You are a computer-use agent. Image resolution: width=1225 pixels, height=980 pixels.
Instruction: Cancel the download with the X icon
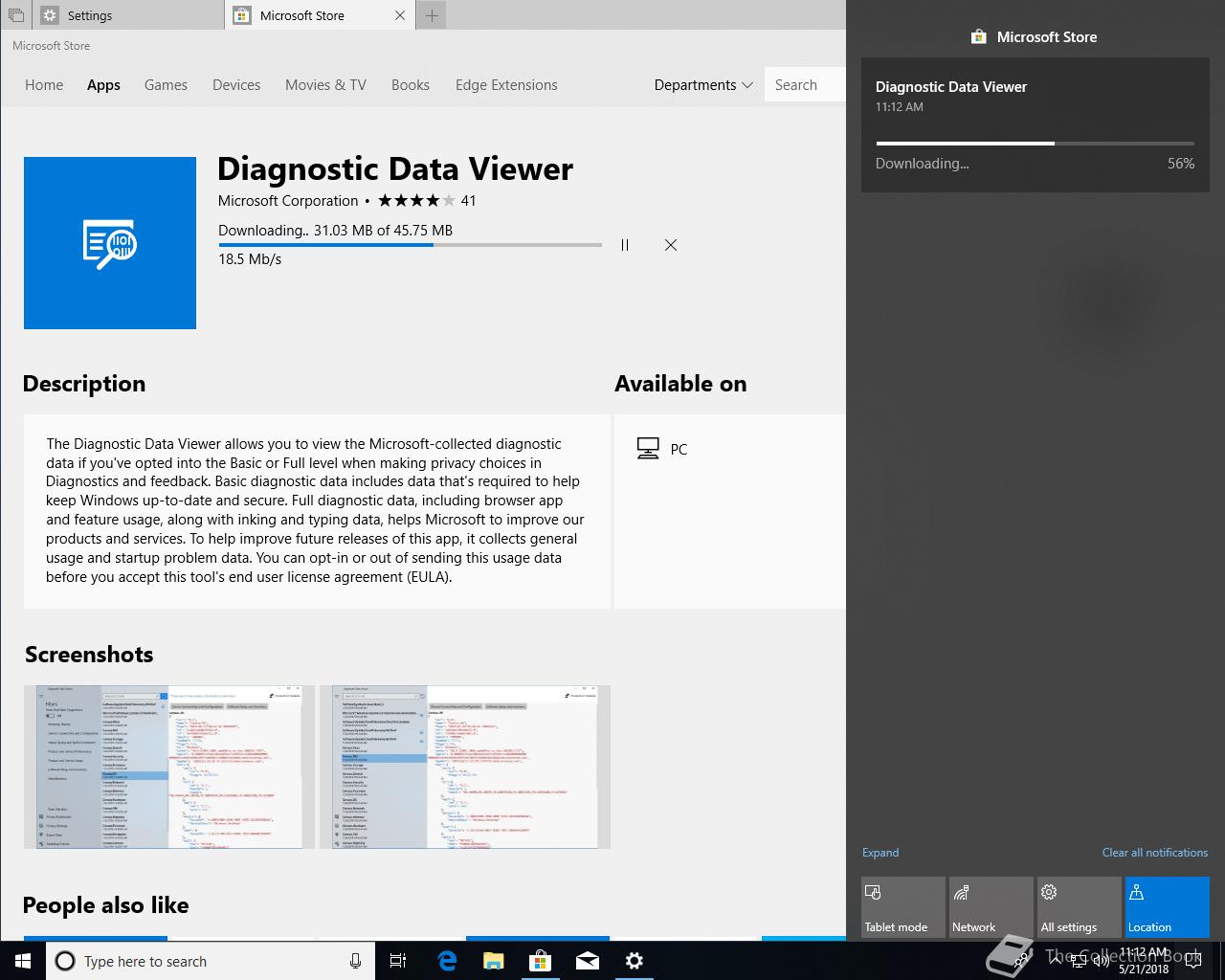coord(671,245)
